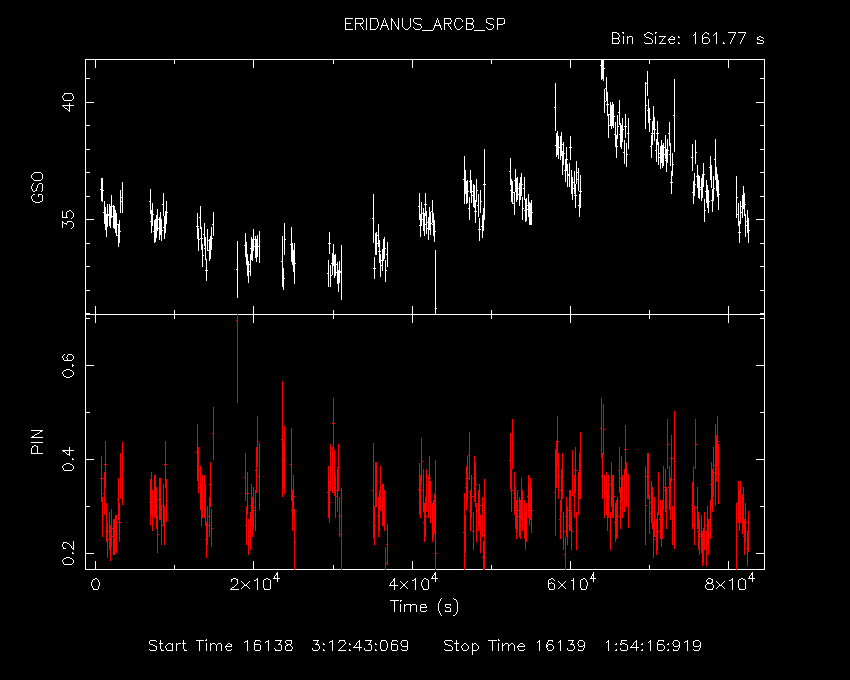This screenshot has height=680, width=850.
Task: Click the time axis value 8×10^4
Action: click(730, 583)
